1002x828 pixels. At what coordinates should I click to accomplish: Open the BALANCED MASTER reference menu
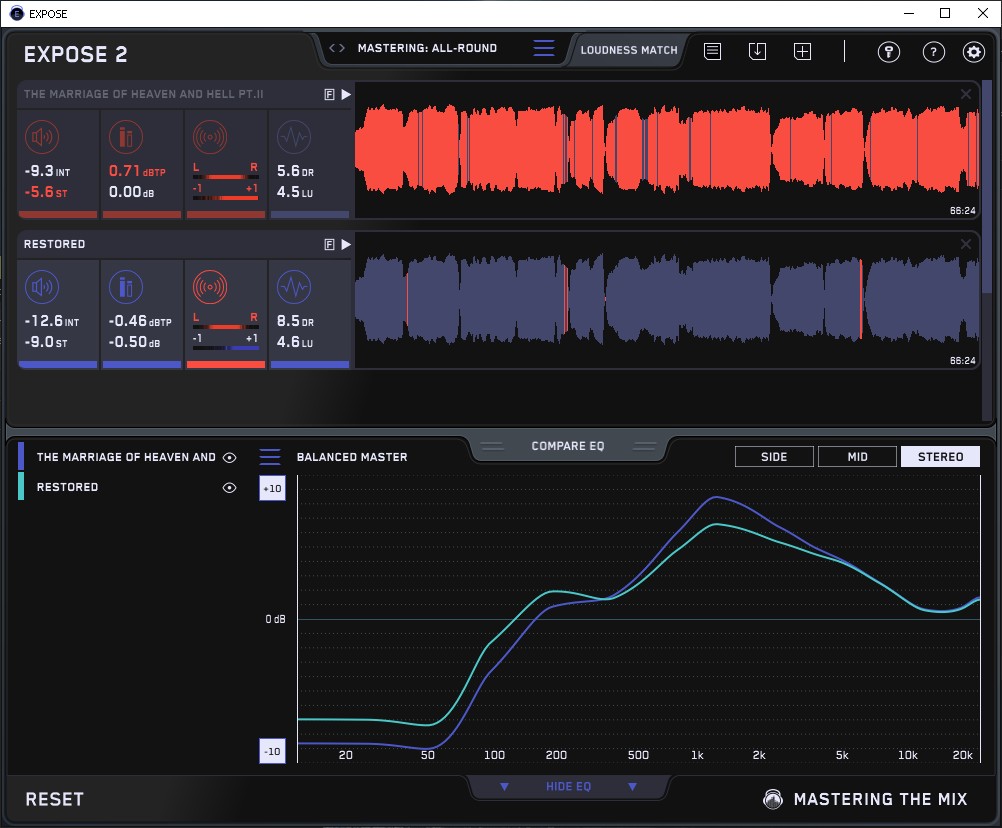pyautogui.click(x=270, y=457)
